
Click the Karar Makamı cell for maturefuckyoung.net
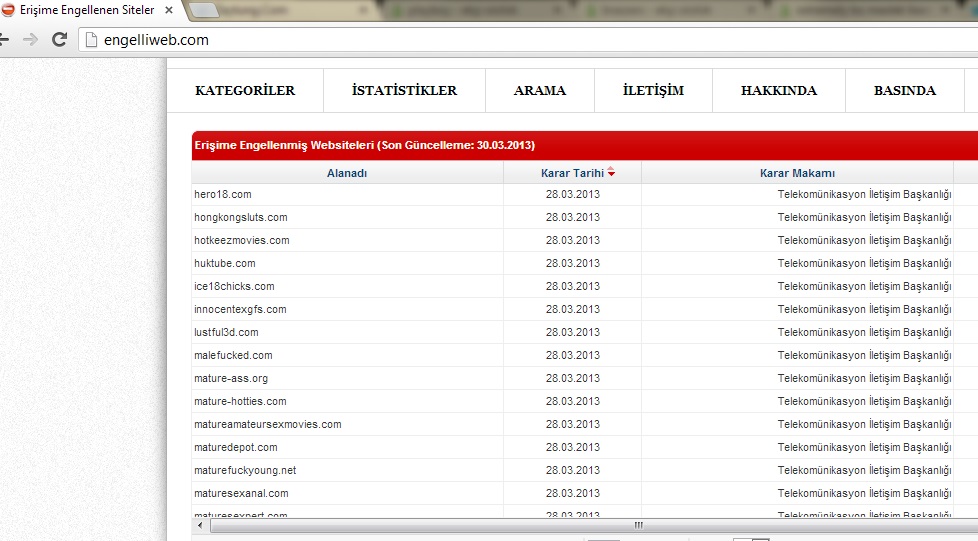click(797, 471)
